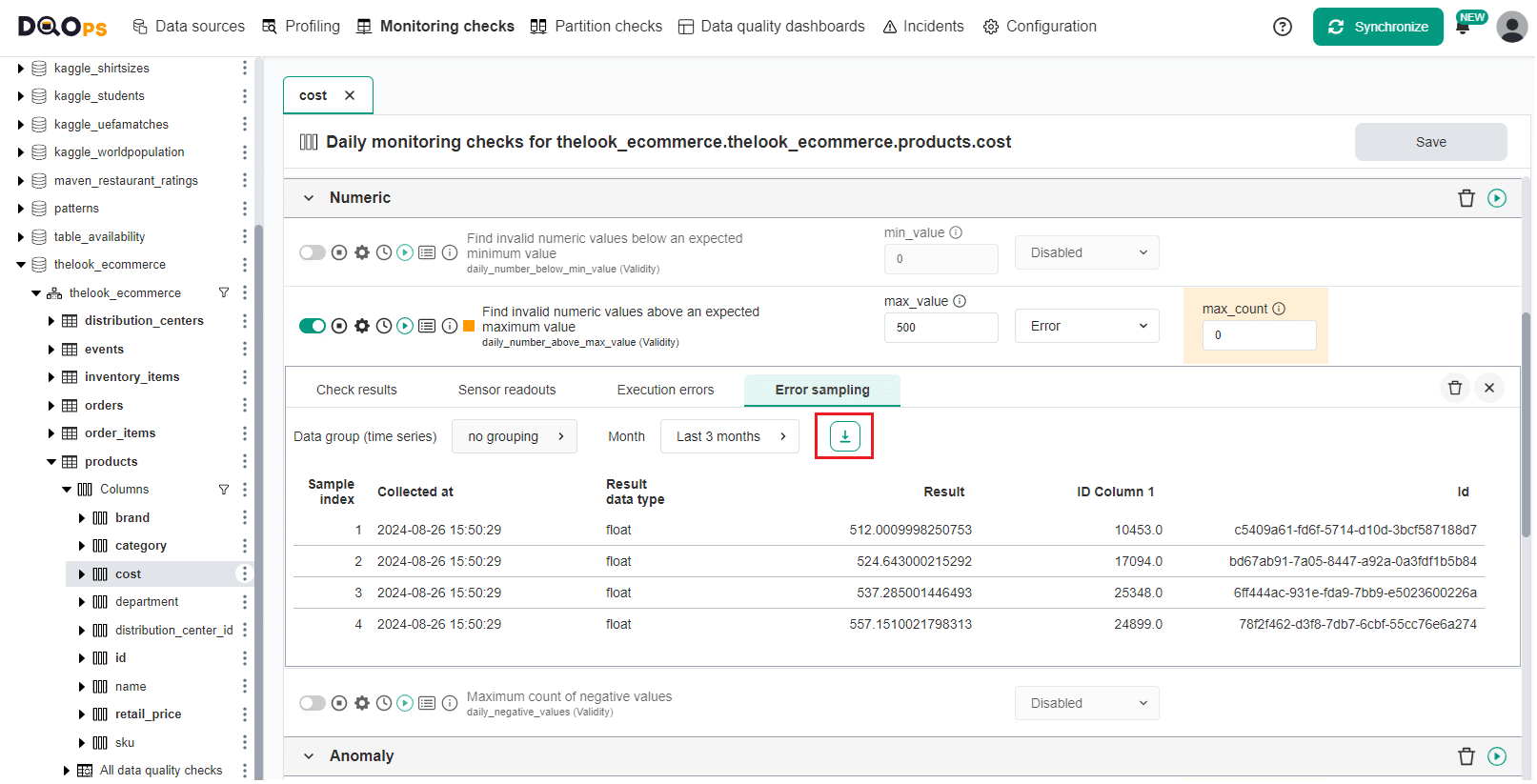1537x784 pixels.
Task: Go to the DQOps logo home
Action: point(63,27)
